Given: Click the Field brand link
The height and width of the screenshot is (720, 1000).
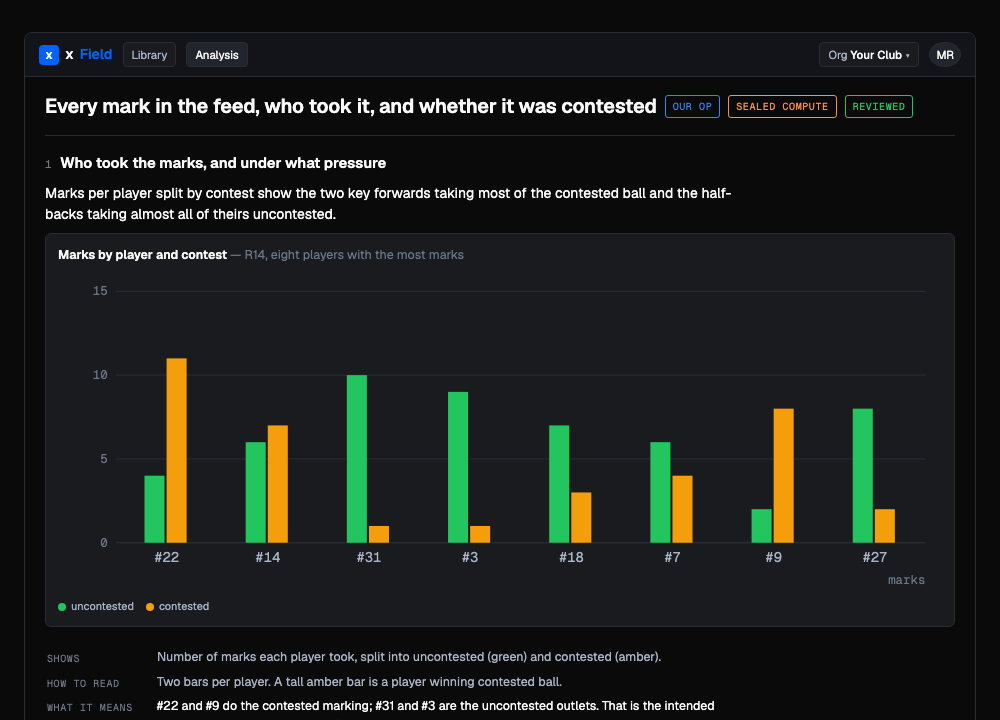Looking at the screenshot, I should pyautogui.click(x=96, y=55).
